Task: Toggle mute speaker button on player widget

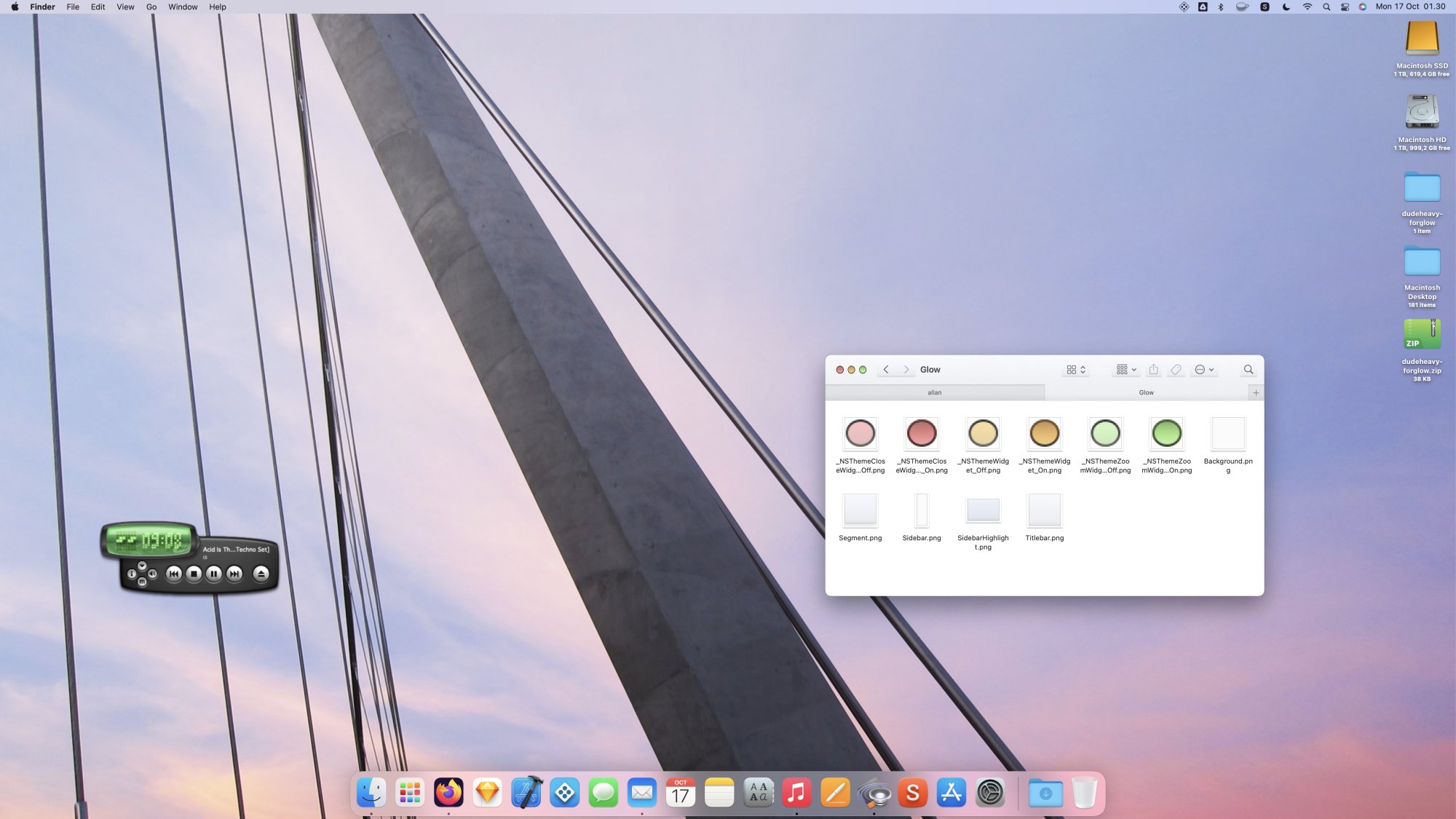Action: (152, 574)
